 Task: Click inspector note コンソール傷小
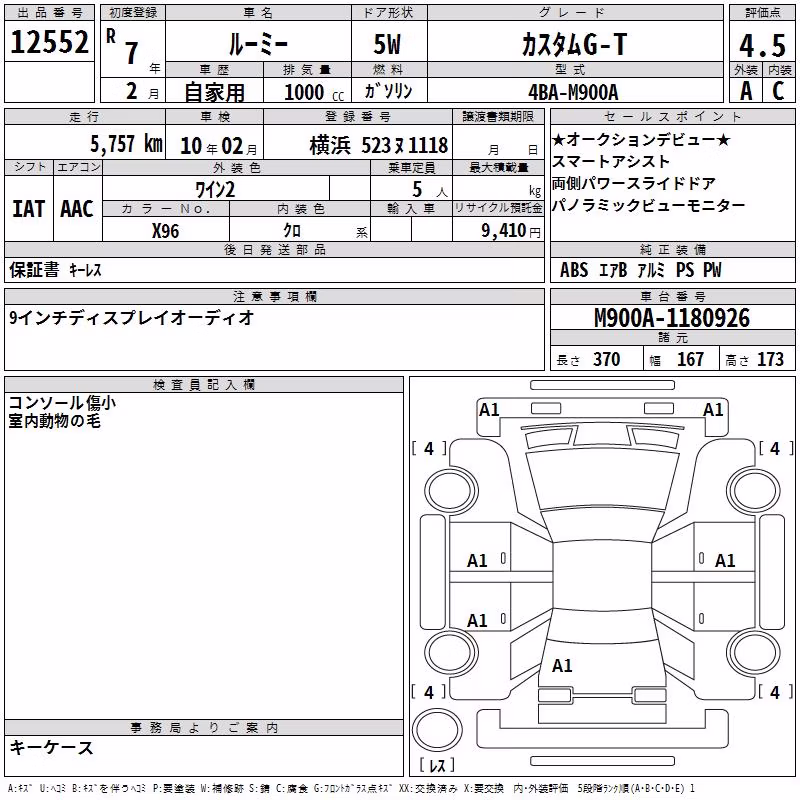62,403
